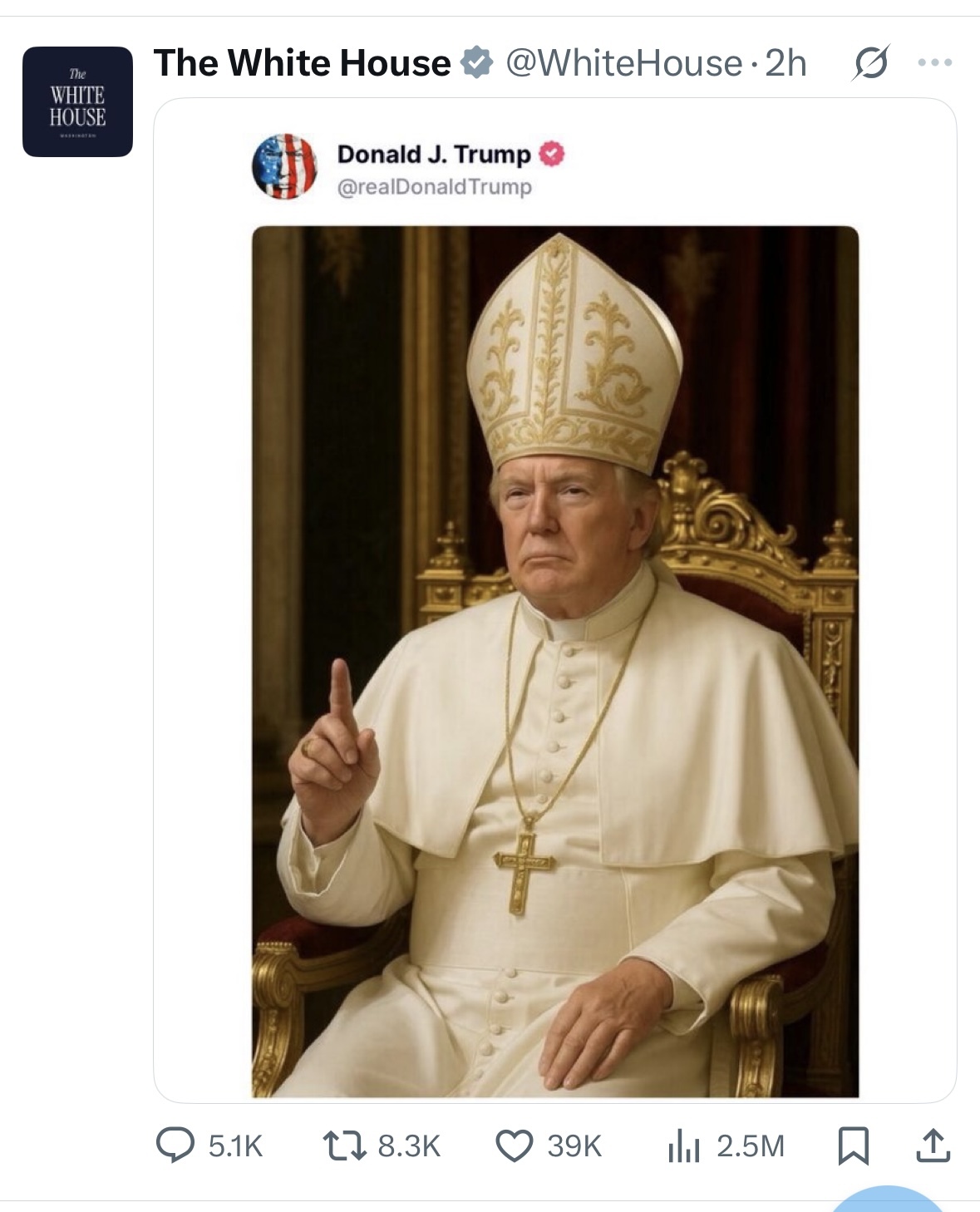Open the view analytics bar-chart icon

[x=684, y=1146]
